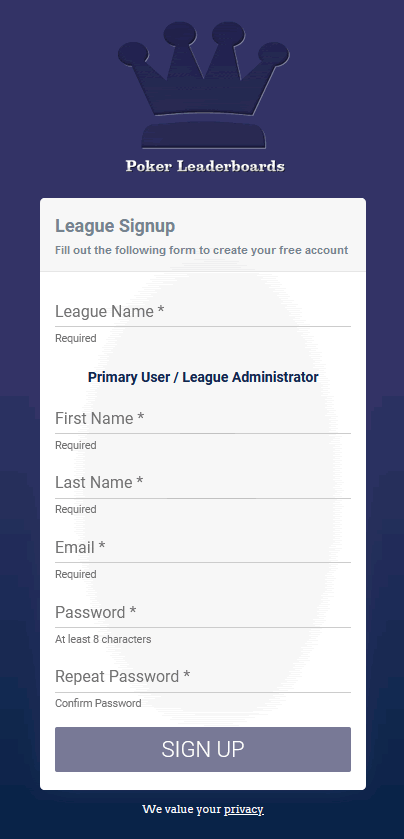Click the Required hint under First Name

coord(75,445)
